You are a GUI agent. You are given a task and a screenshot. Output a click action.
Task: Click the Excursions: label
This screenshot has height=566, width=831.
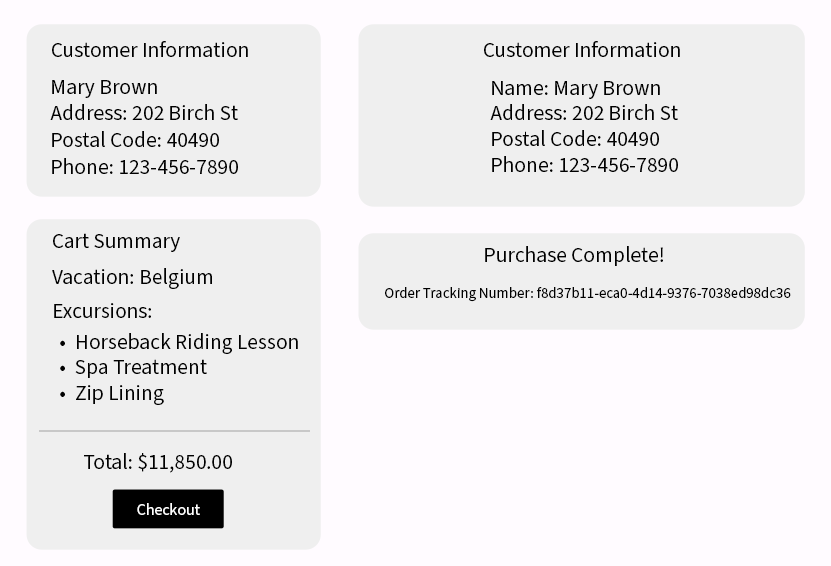[102, 311]
